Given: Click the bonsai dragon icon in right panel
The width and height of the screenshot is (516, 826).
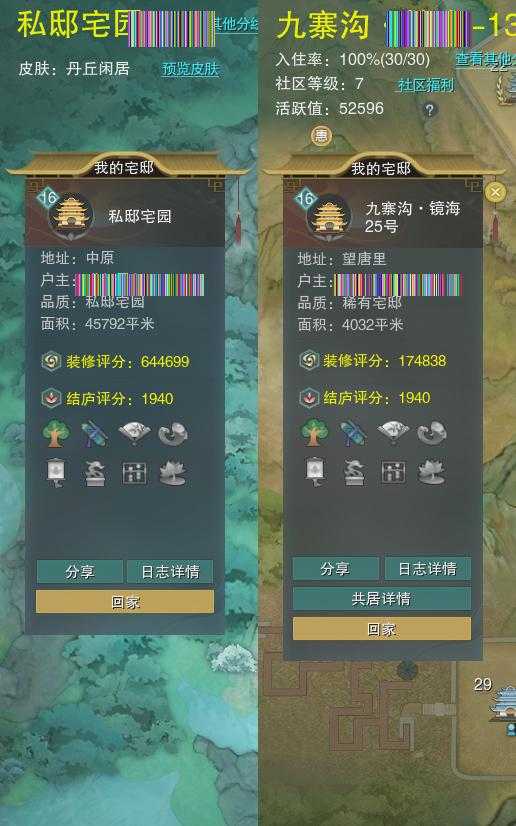Looking at the screenshot, I should pyautogui.click(x=353, y=471).
